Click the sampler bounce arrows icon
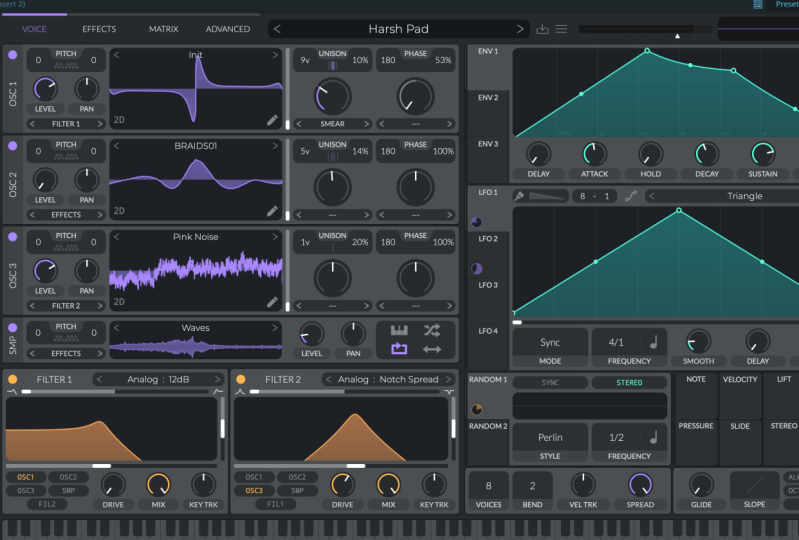The image size is (799, 540). 432,349
